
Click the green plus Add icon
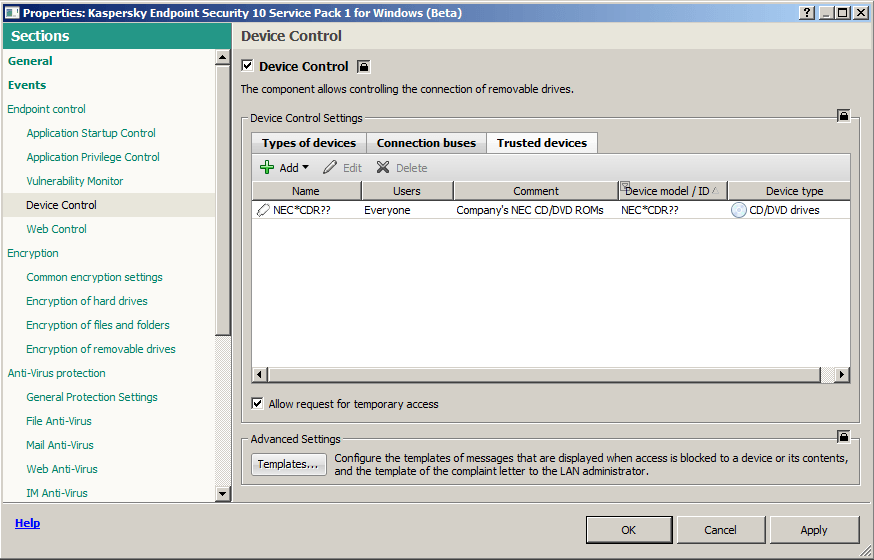(267, 167)
